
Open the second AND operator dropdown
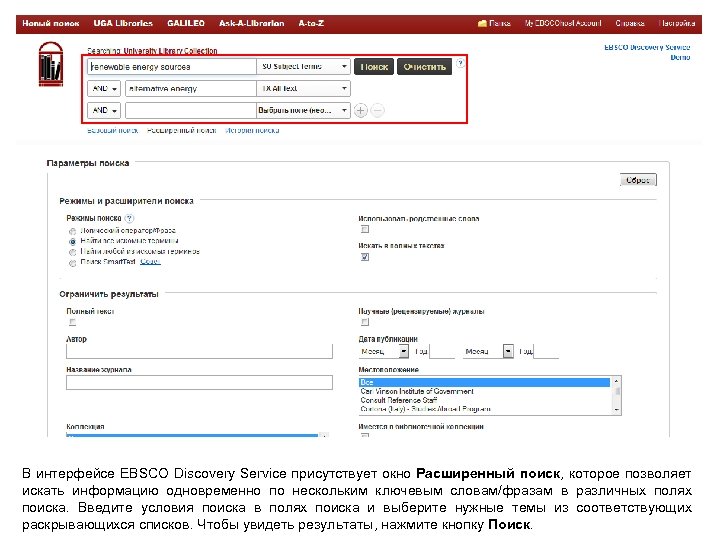point(104,110)
